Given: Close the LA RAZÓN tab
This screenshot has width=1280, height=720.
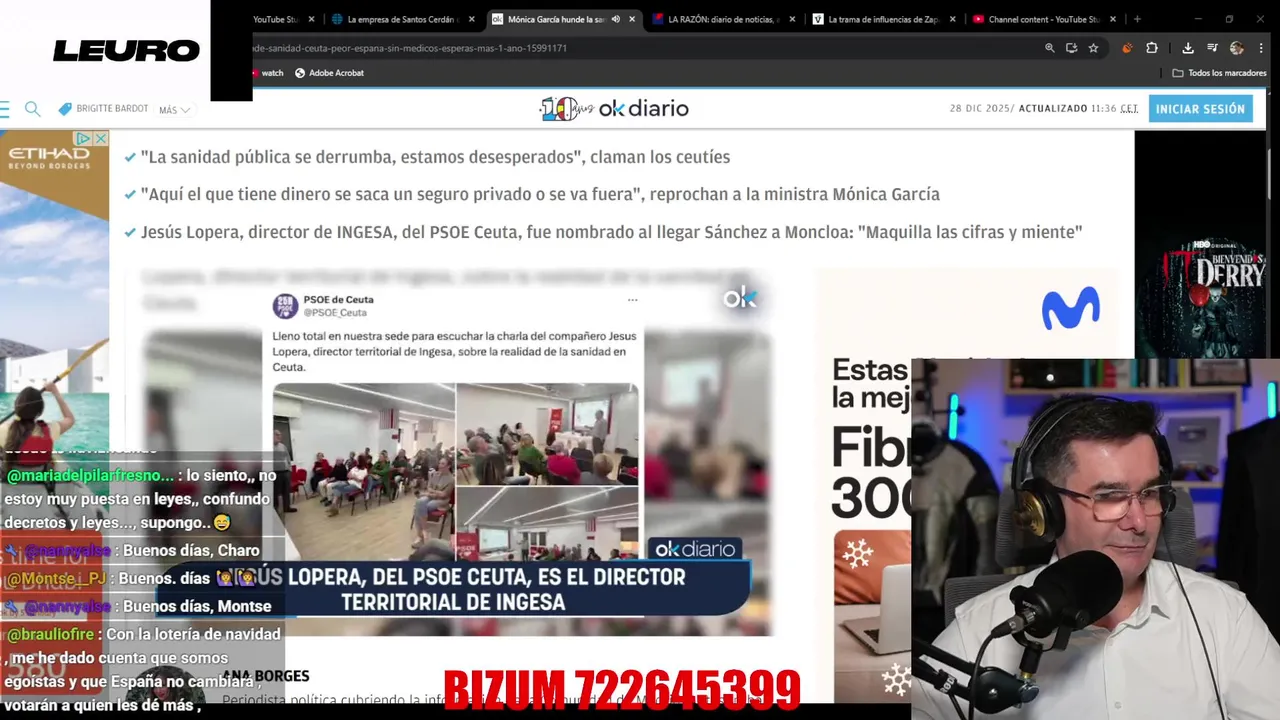Looking at the screenshot, I should pos(793,19).
